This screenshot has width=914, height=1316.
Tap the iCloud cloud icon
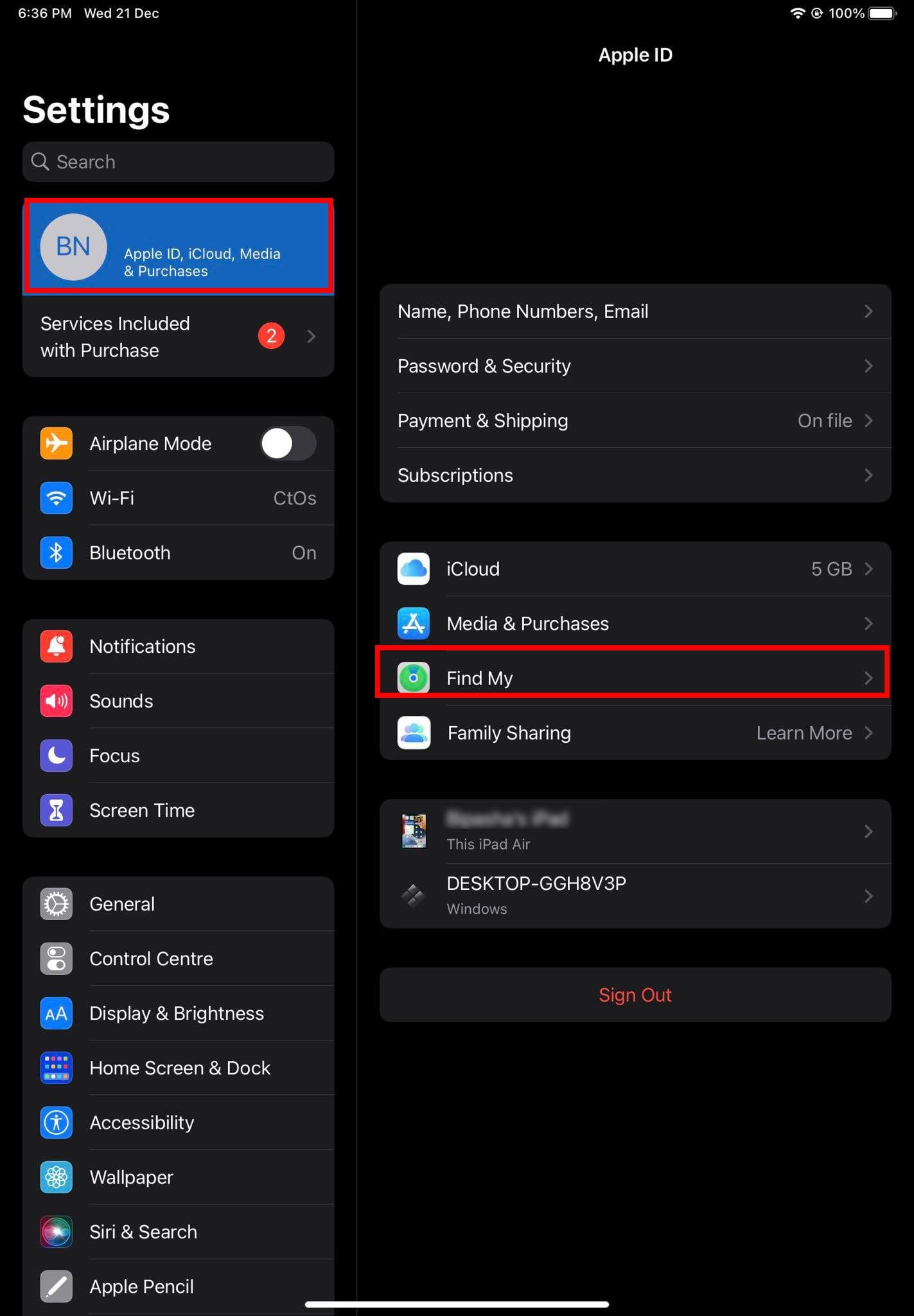414,569
